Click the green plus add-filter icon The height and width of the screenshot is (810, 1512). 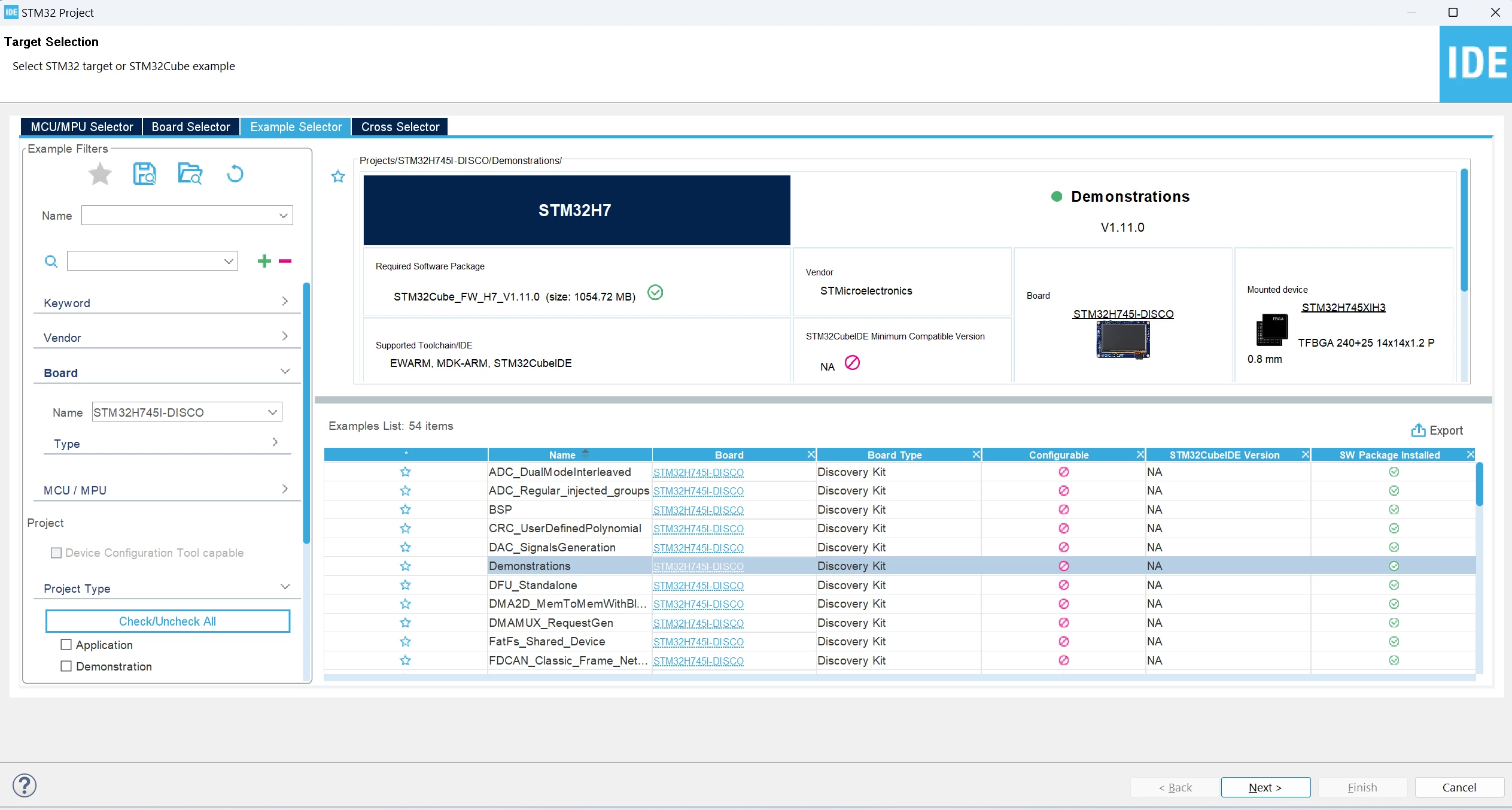[264, 261]
